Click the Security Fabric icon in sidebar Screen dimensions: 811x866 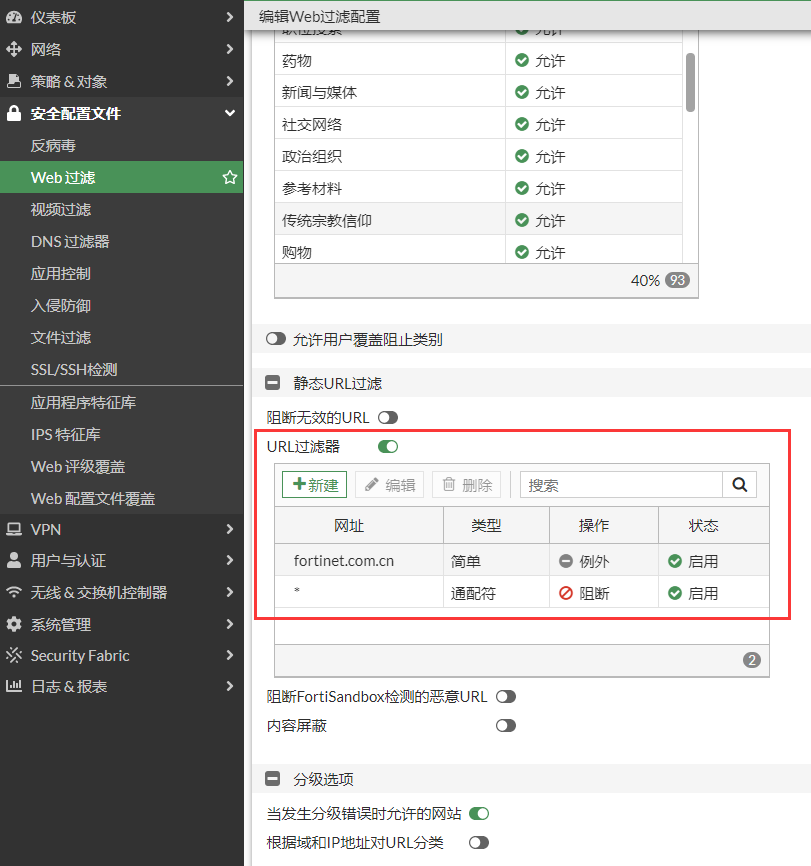(14, 656)
